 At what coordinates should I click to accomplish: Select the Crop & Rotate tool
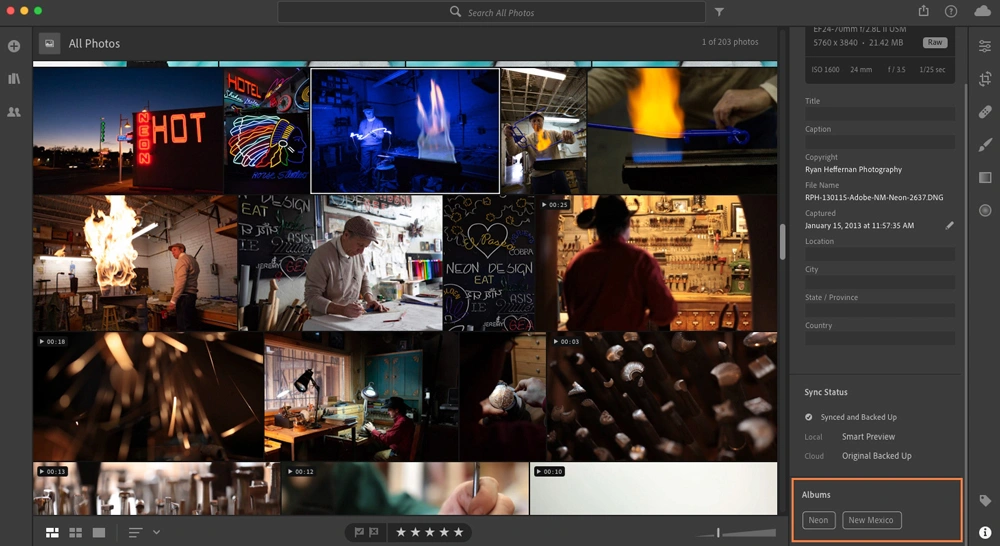coord(985,79)
